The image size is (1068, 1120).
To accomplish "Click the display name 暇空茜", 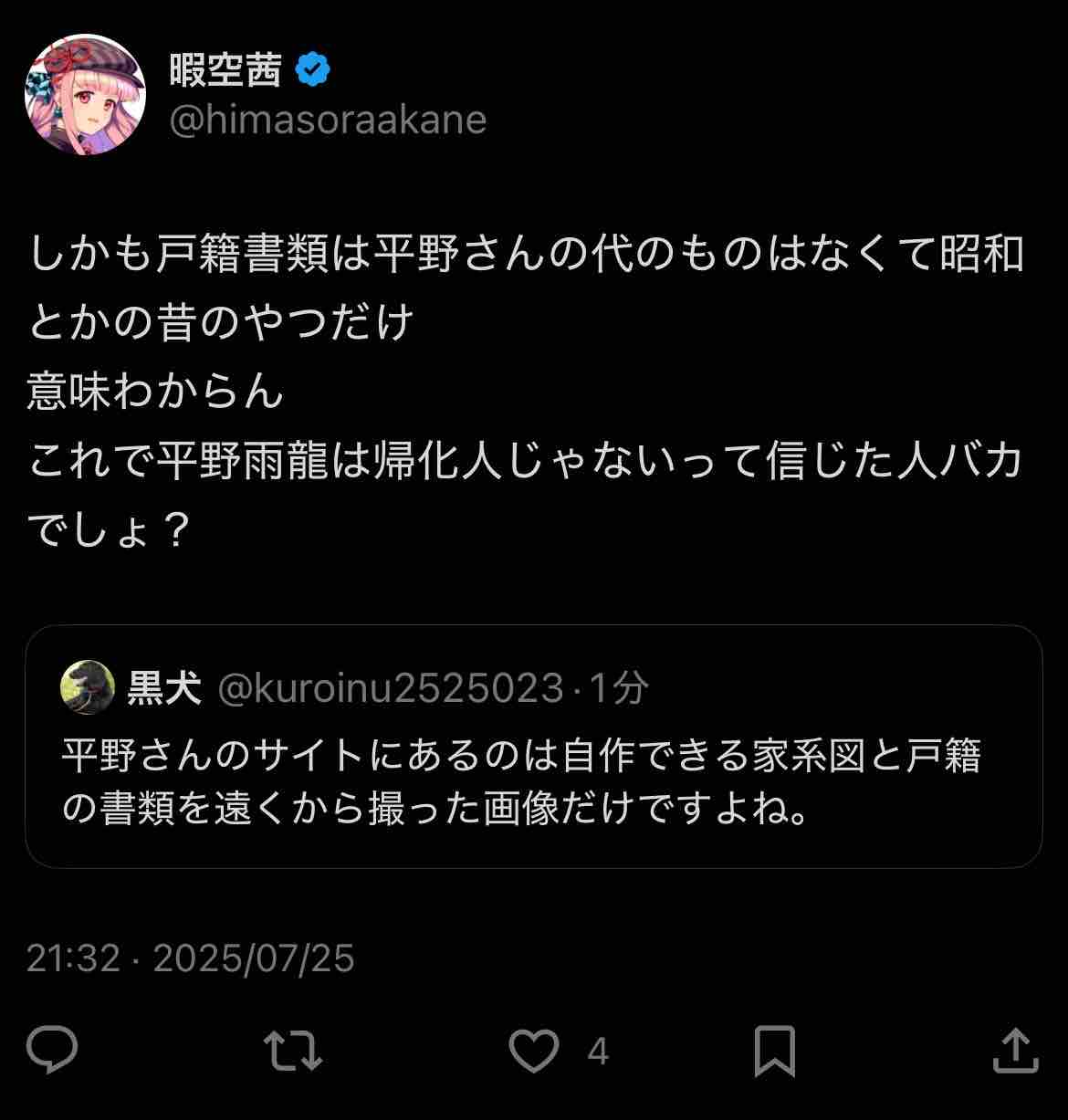I will [225, 70].
